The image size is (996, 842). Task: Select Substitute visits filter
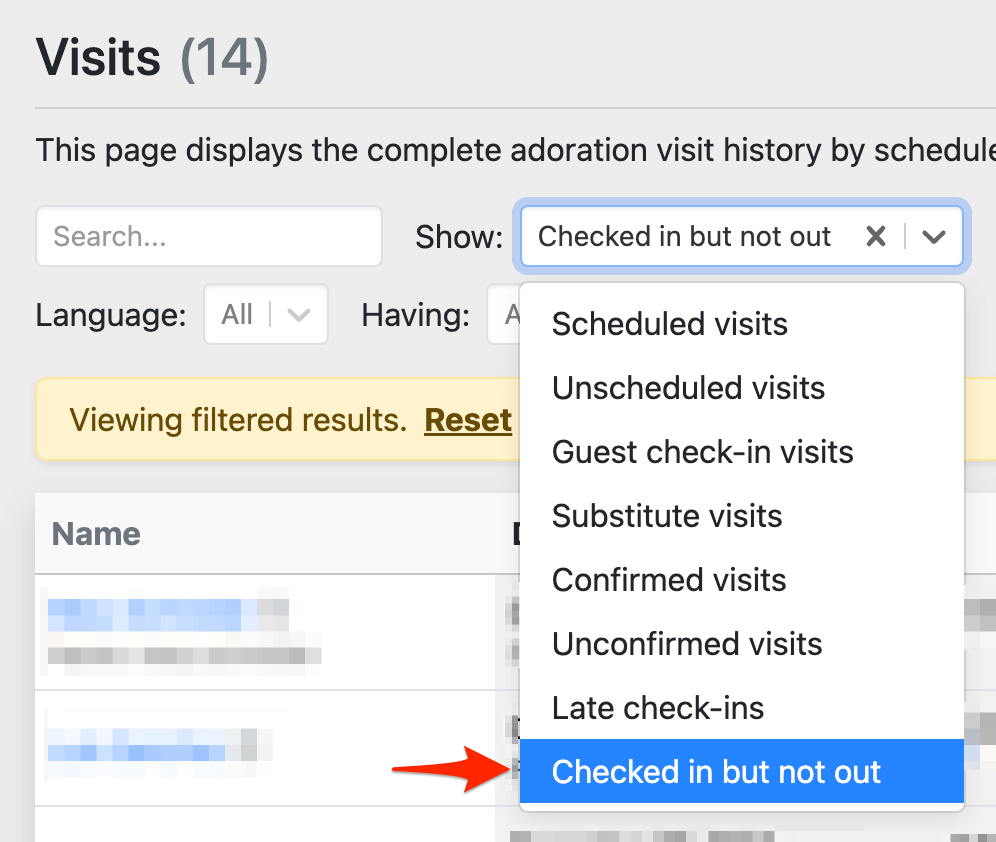click(667, 516)
